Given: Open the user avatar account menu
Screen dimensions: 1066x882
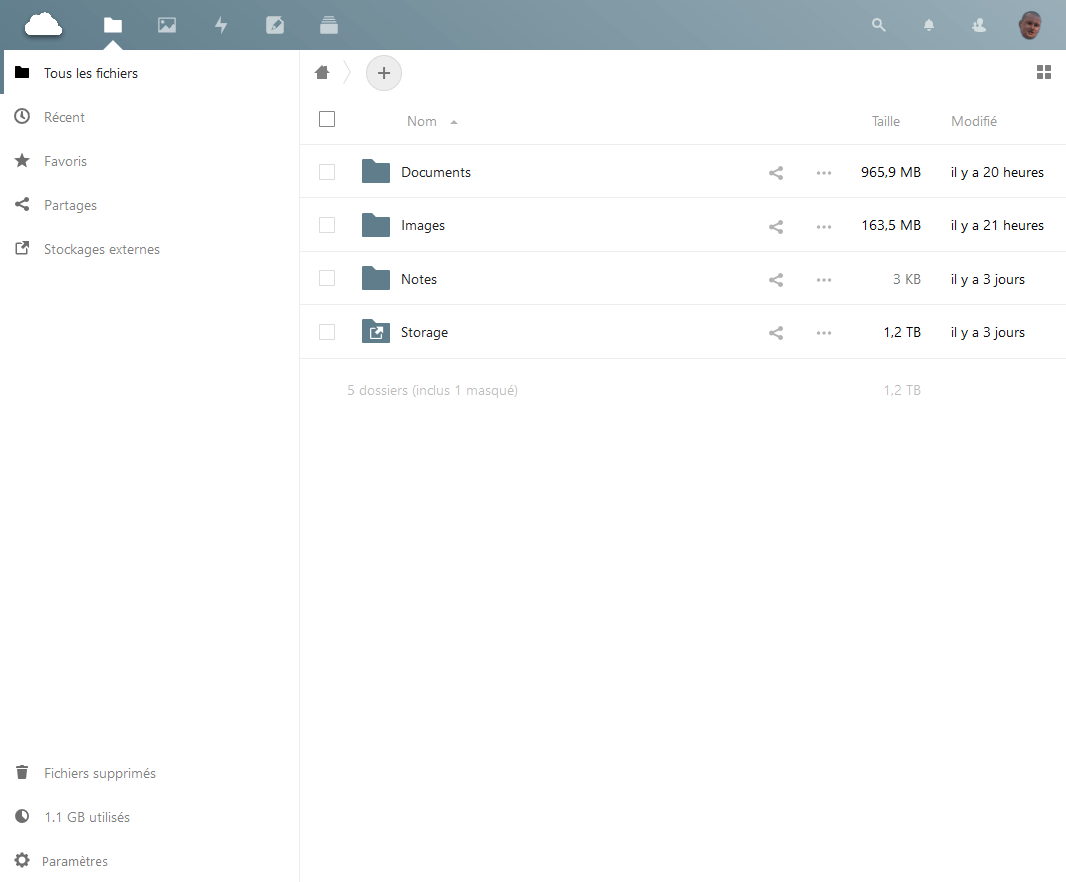Looking at the screenshot, I should point(1030,25).
